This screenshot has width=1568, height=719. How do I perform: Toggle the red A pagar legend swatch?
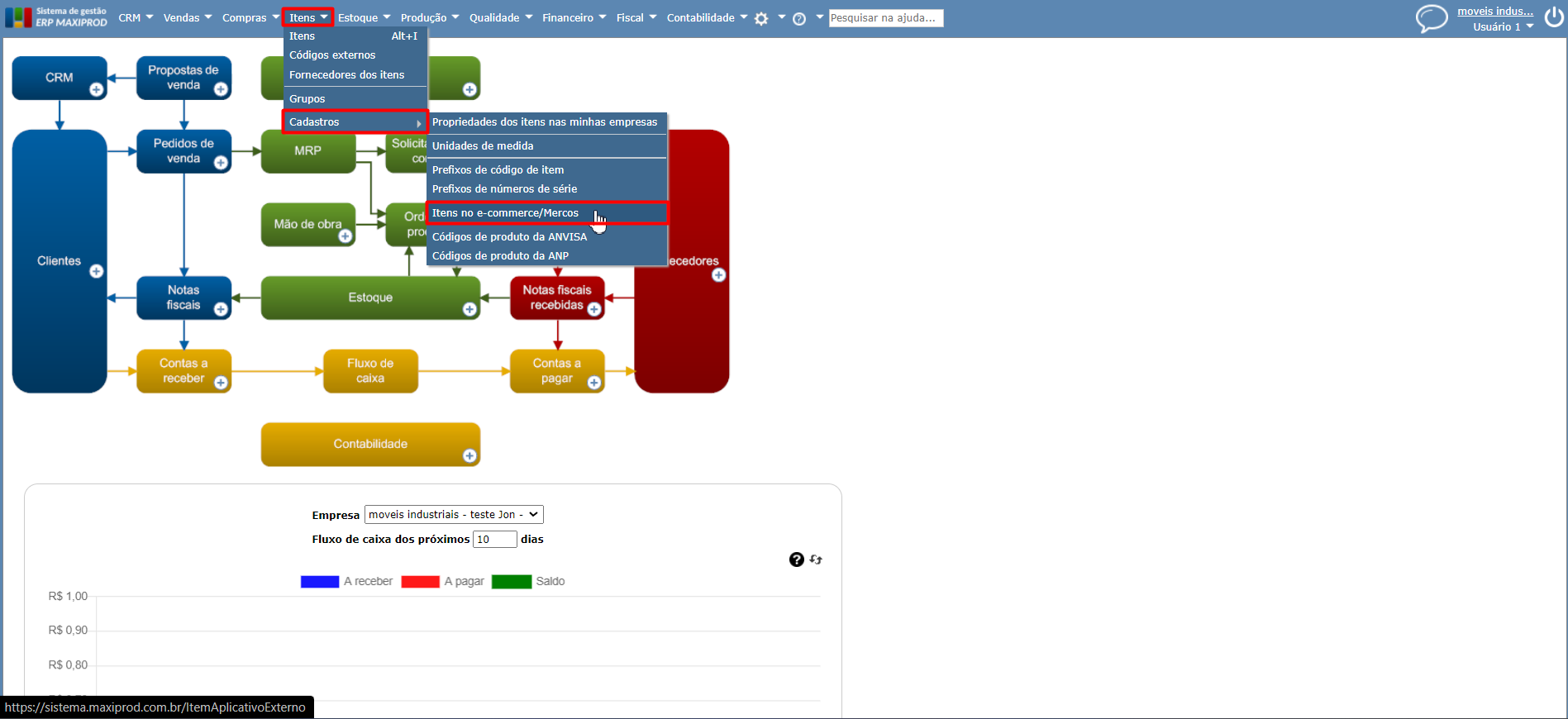click(x=420, y=582)
